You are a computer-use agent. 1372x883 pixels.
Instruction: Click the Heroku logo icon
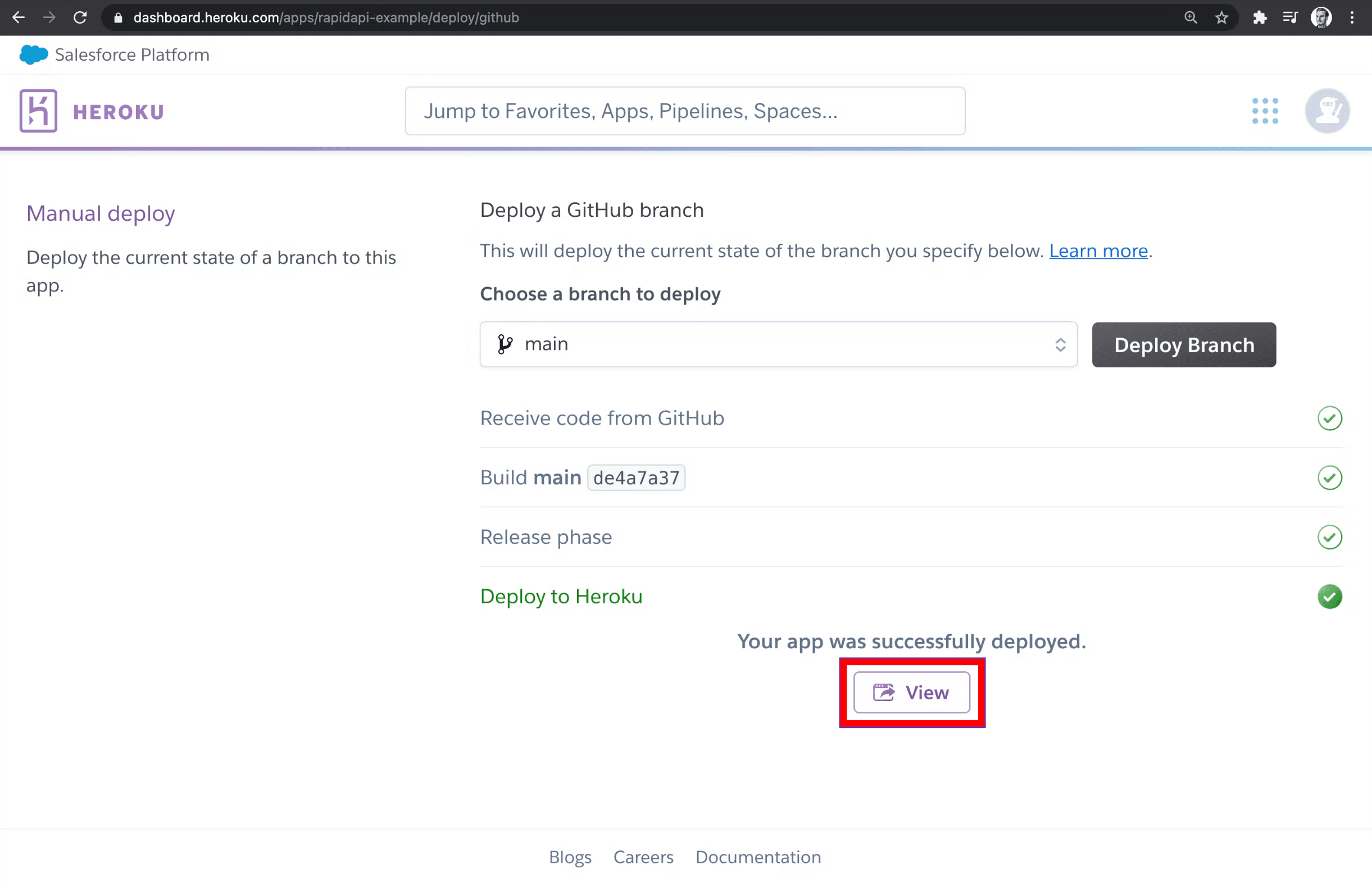pyautogui.click(x=38, y=111)
